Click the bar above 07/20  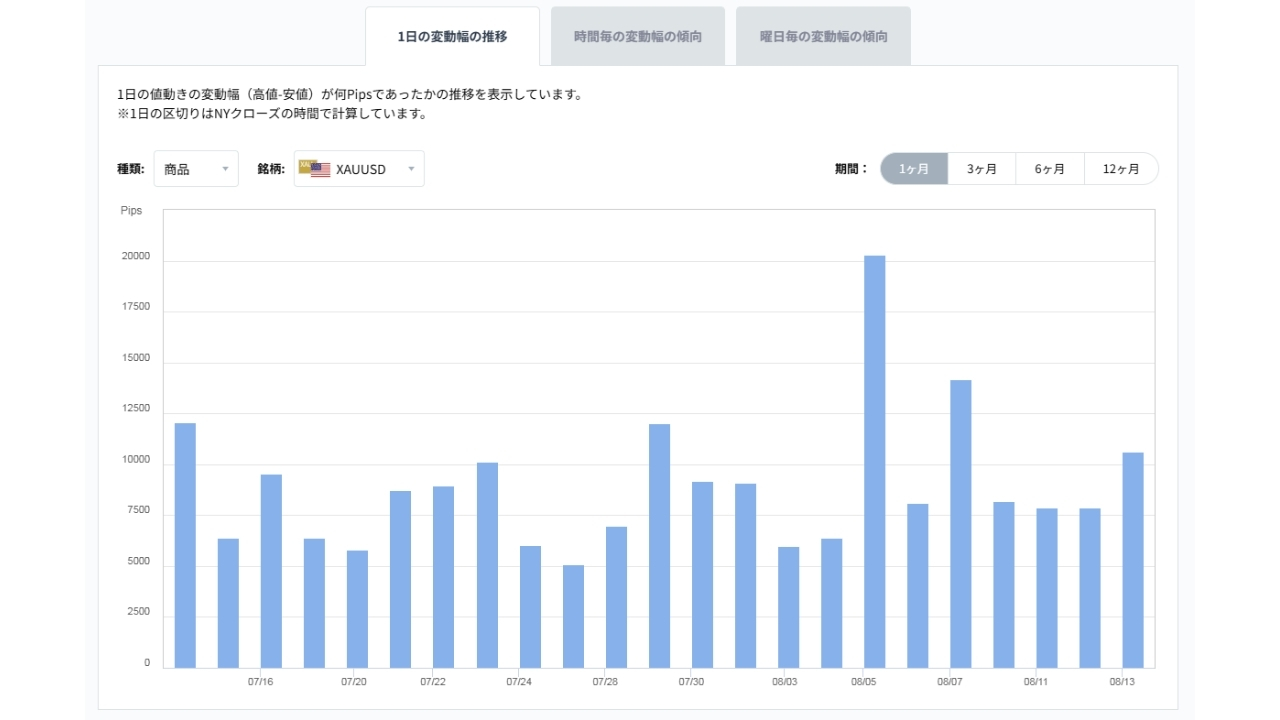click(x=357, y=609)
